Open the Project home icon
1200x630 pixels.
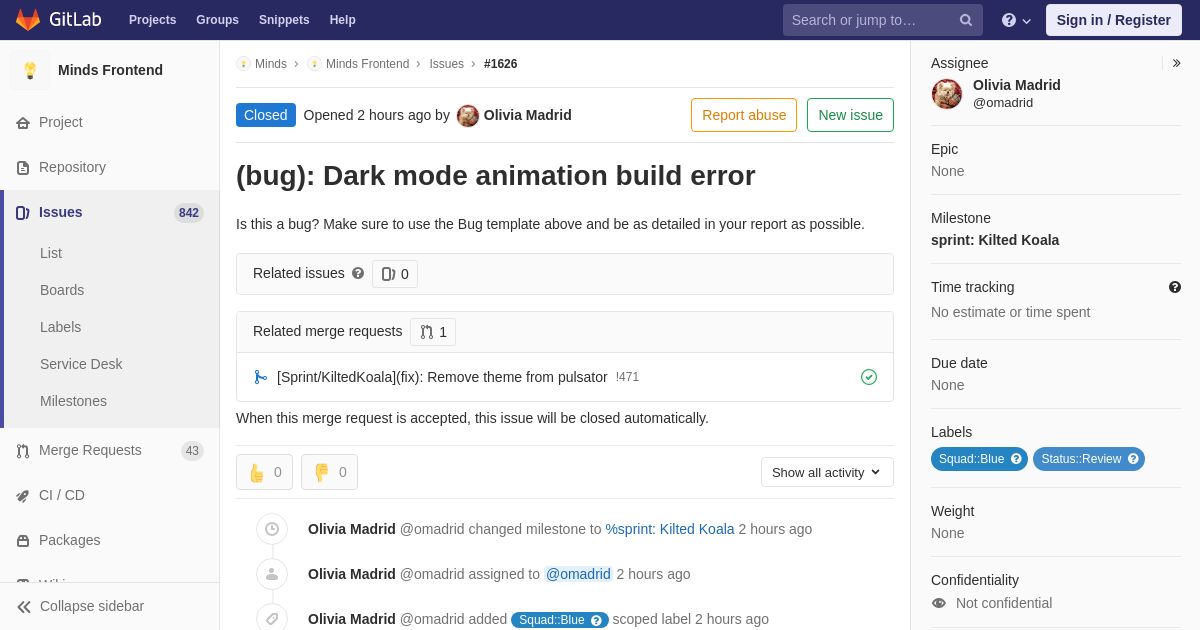(x=23, y=122)
